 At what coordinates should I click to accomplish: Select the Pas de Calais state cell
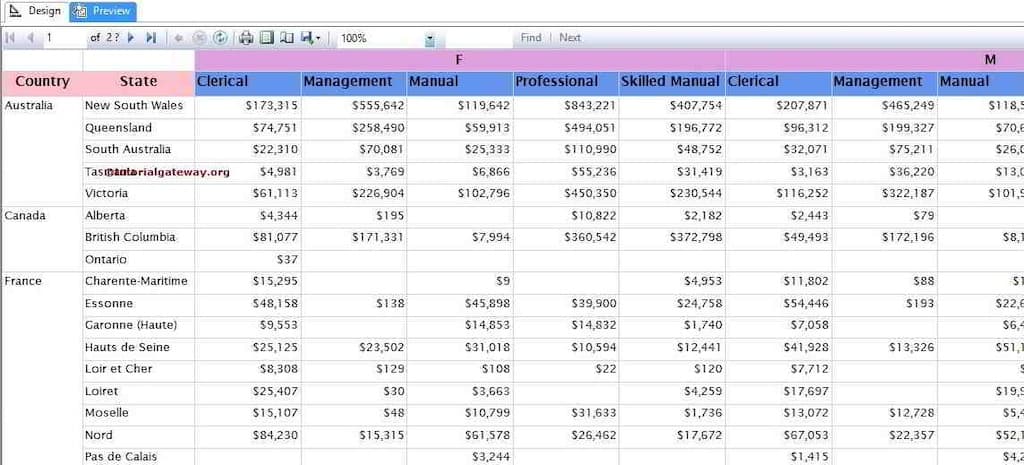138,457
